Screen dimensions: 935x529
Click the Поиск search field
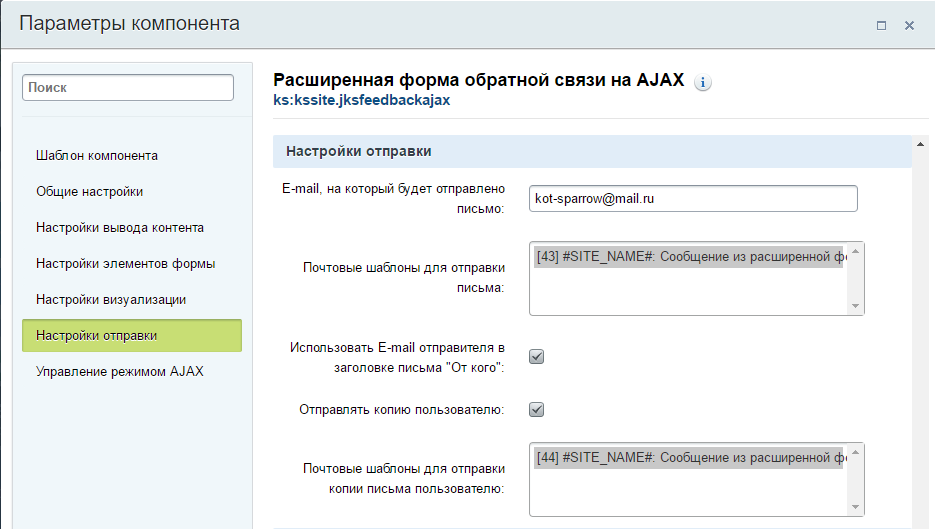pos(128,88)
